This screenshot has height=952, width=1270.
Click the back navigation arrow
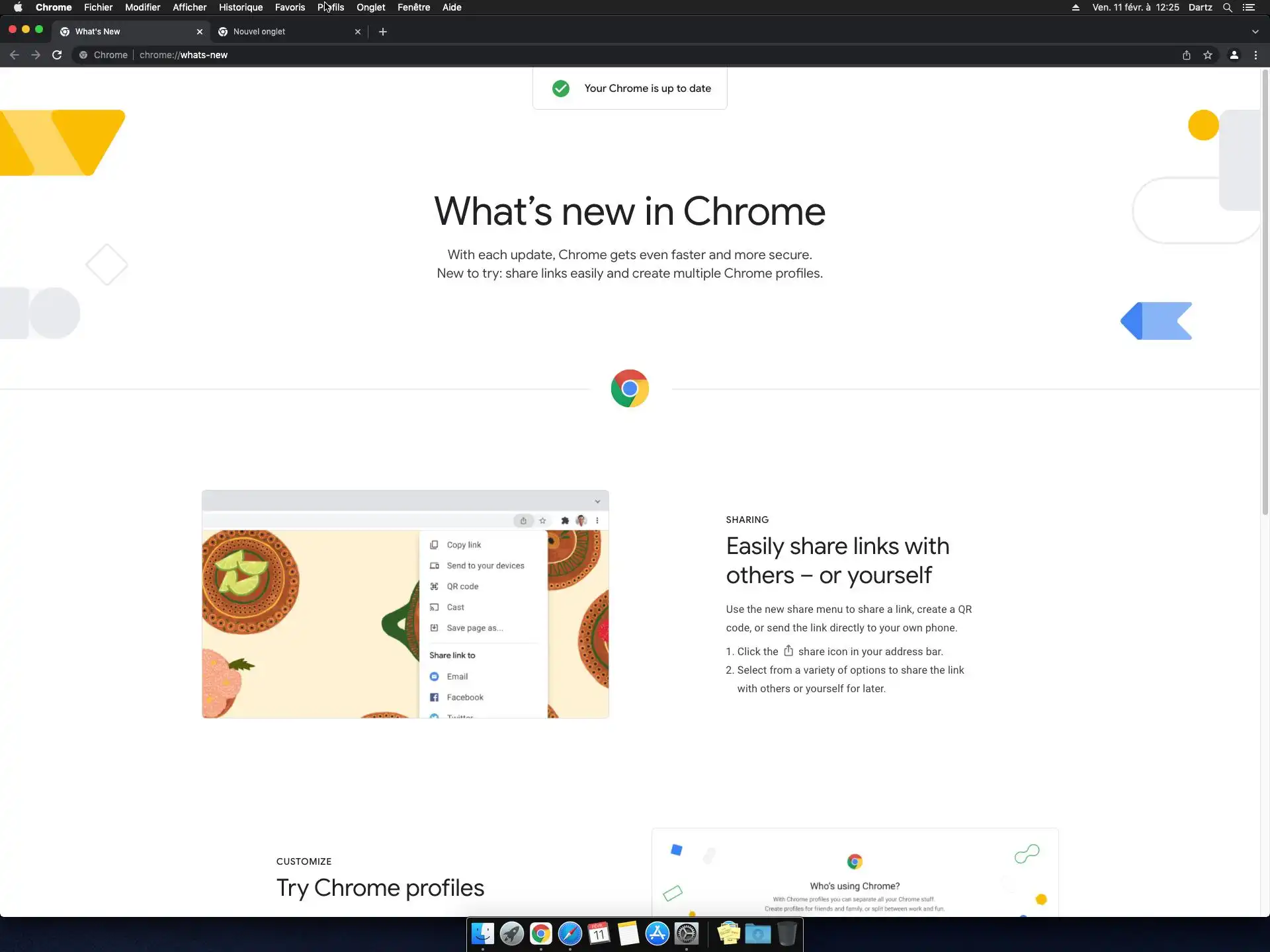coord(15,55)
